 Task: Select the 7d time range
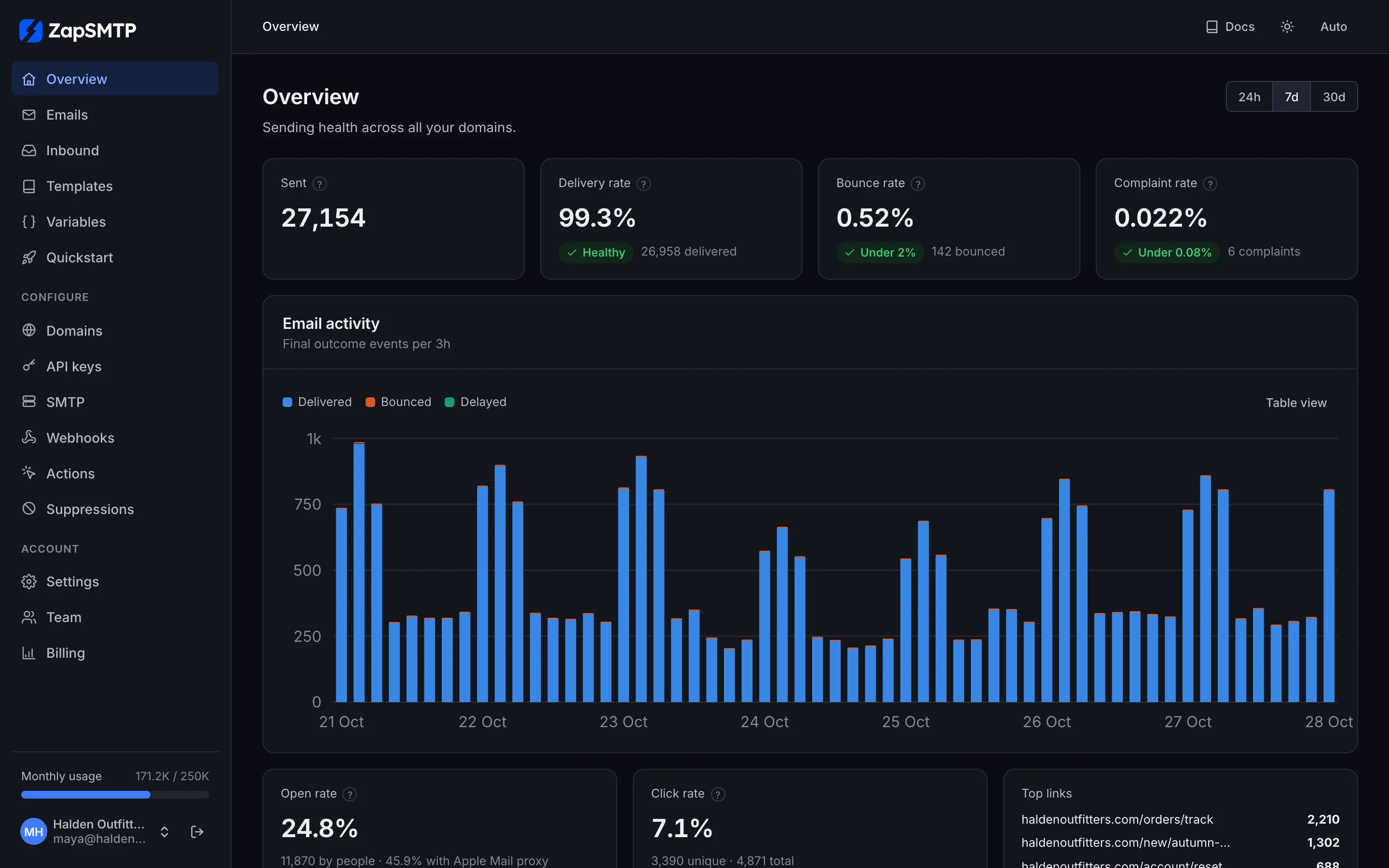click(1291, 97)
